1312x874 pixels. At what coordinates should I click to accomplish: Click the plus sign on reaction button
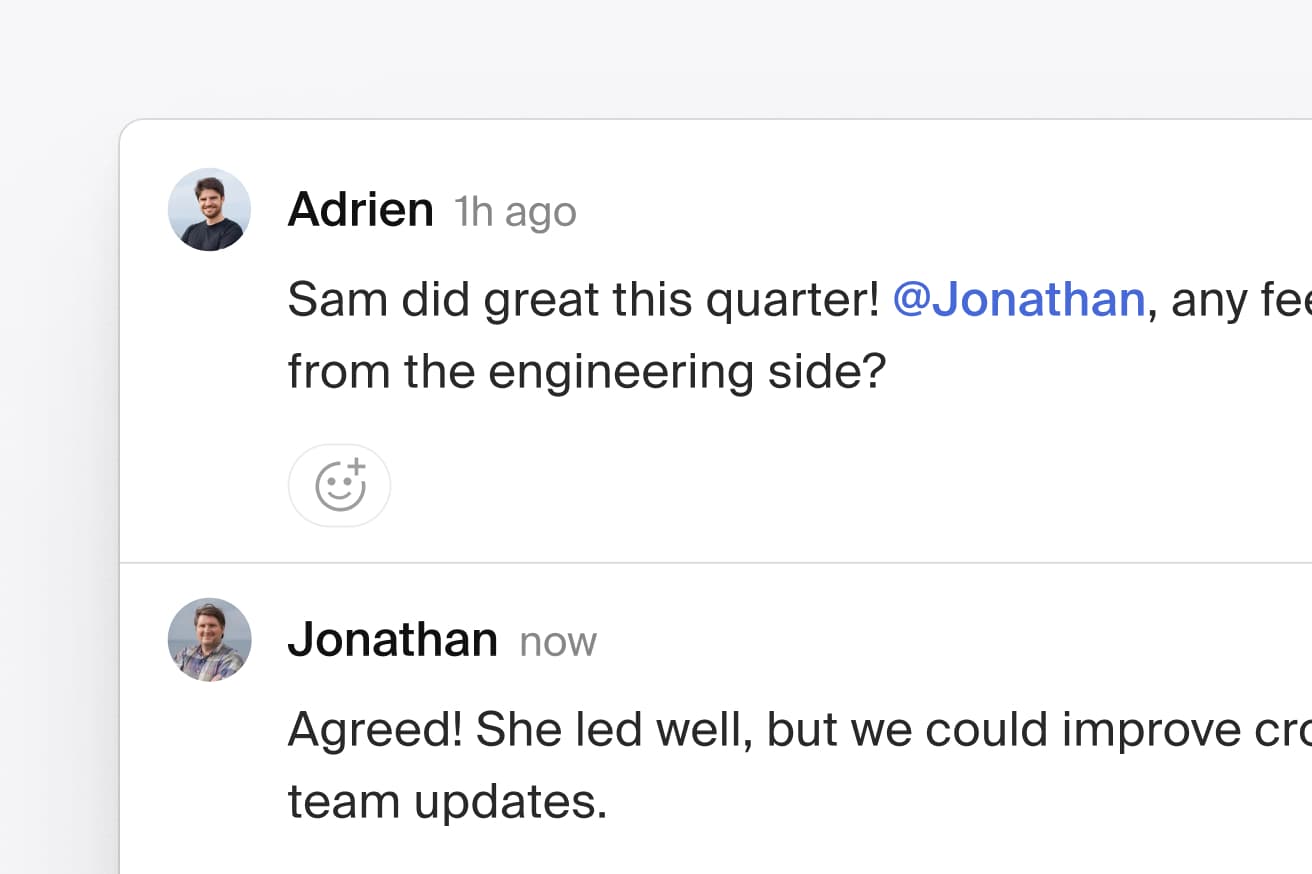pyautogui.click(x=358, y=467)
